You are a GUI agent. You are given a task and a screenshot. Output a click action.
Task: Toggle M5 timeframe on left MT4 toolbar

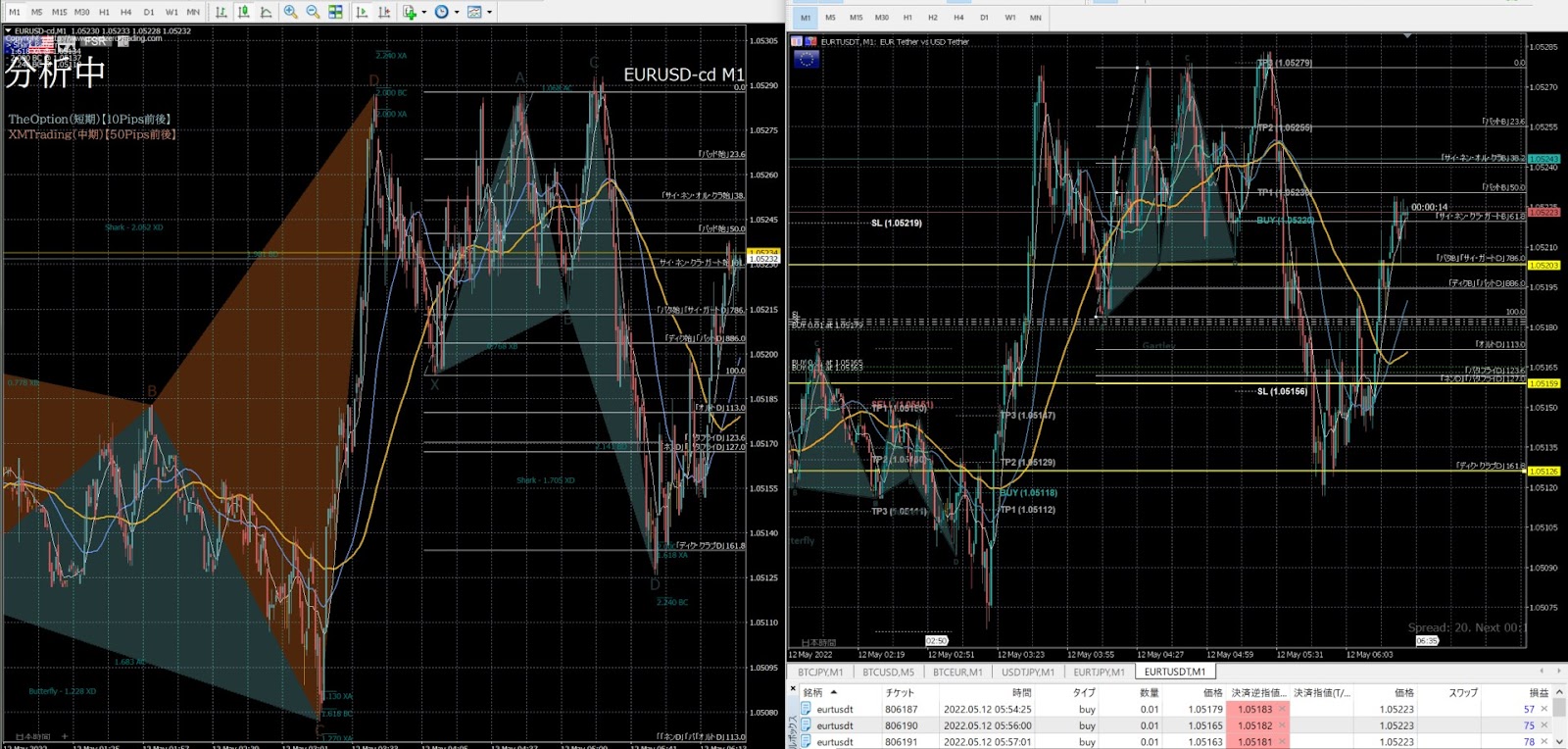click(x=36, y=12)
